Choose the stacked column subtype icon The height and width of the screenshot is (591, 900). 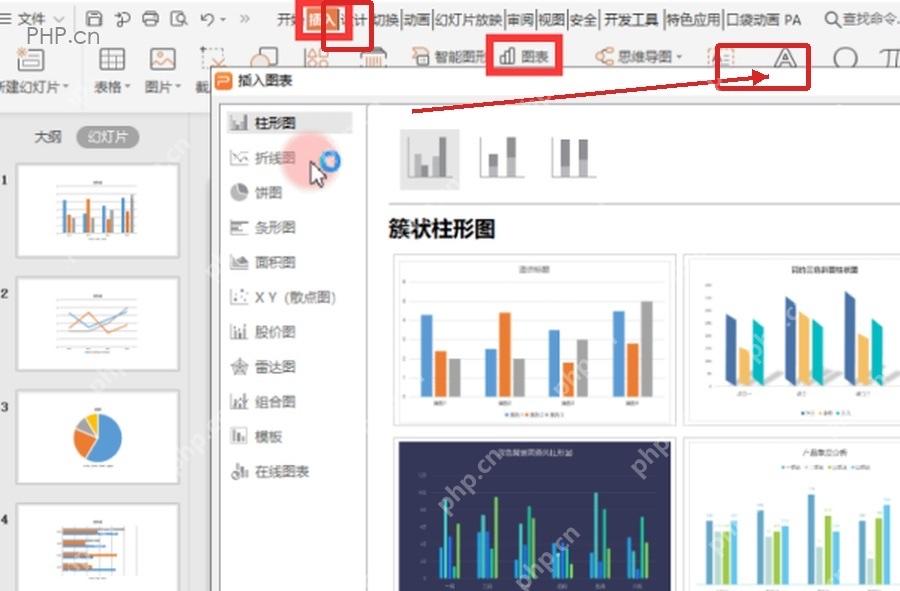[x=501, y=157]
